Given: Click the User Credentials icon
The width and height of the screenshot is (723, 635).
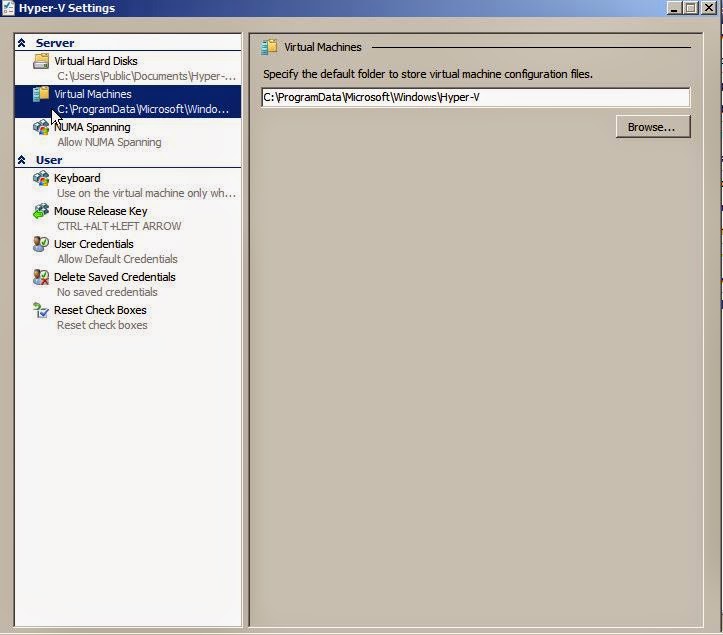Looking at the screenshot, I should 41,244.
